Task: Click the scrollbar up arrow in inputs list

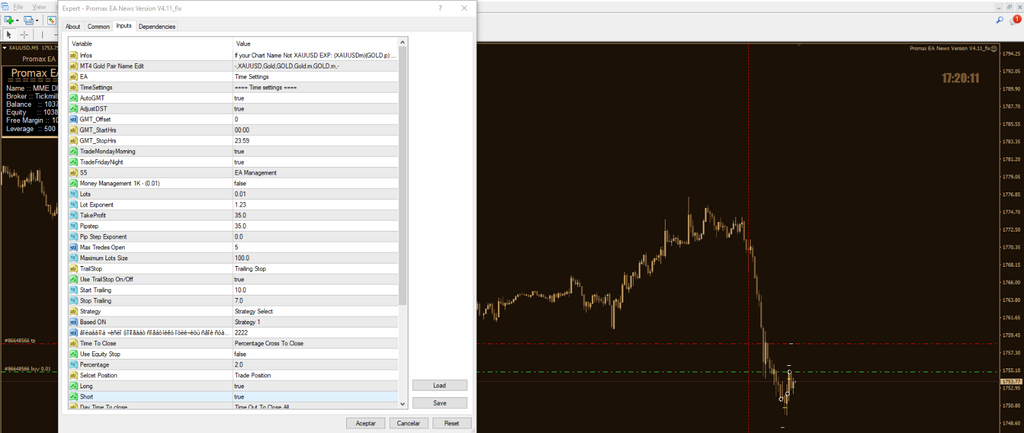Action: click(x=402, y=42)
